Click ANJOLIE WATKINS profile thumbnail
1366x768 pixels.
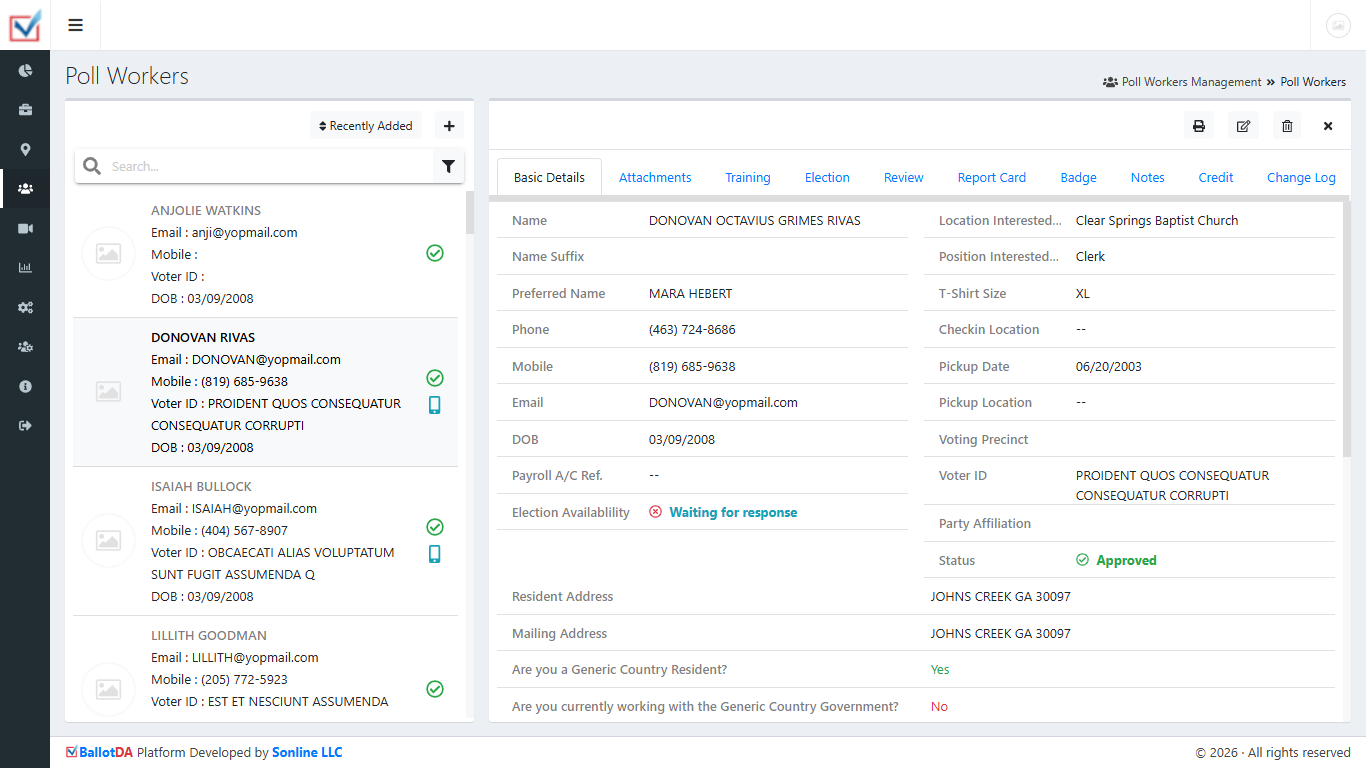(x=108, y=254)
